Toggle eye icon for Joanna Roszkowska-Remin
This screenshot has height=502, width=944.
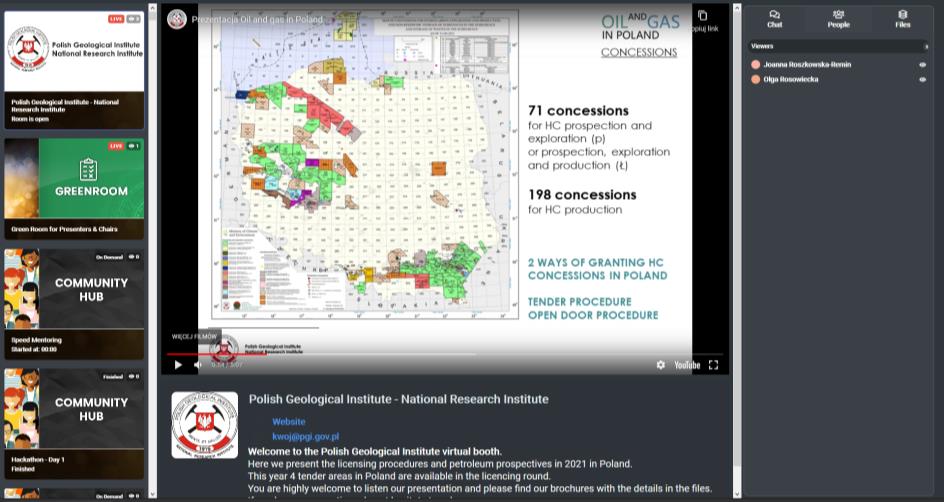tap(922, 64)
